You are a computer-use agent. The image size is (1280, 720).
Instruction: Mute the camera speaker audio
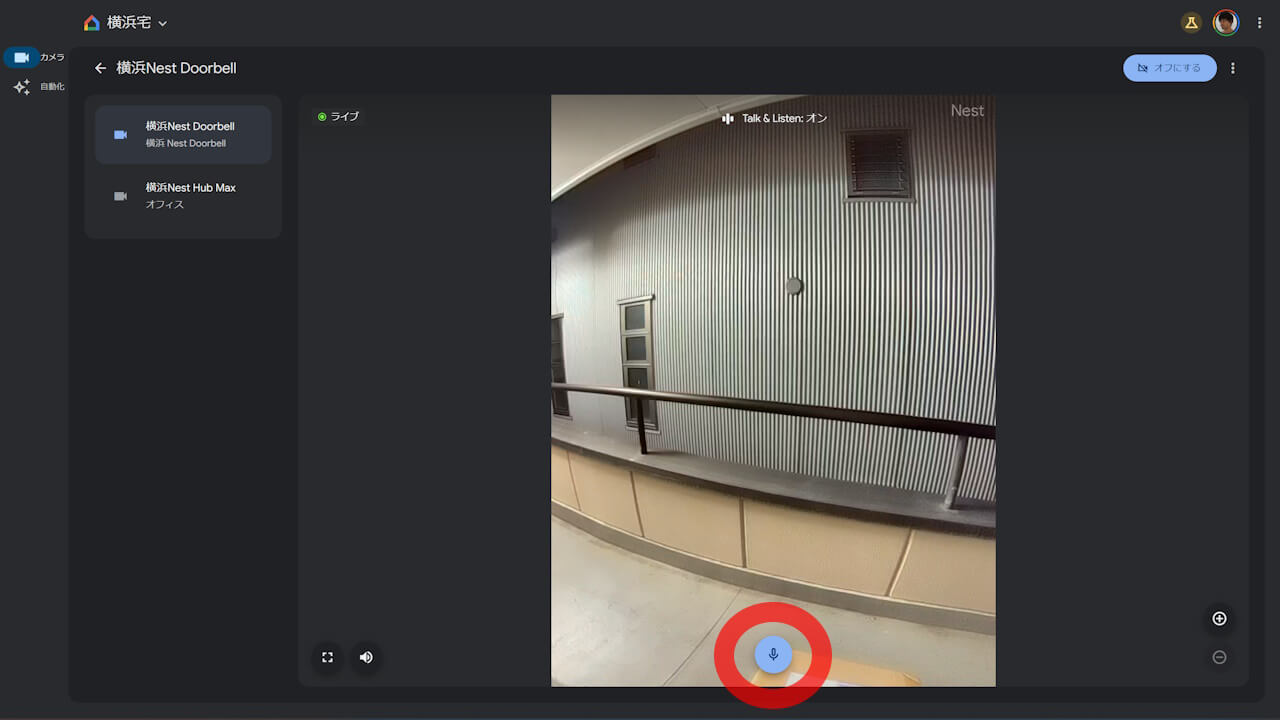click(366, 657)
